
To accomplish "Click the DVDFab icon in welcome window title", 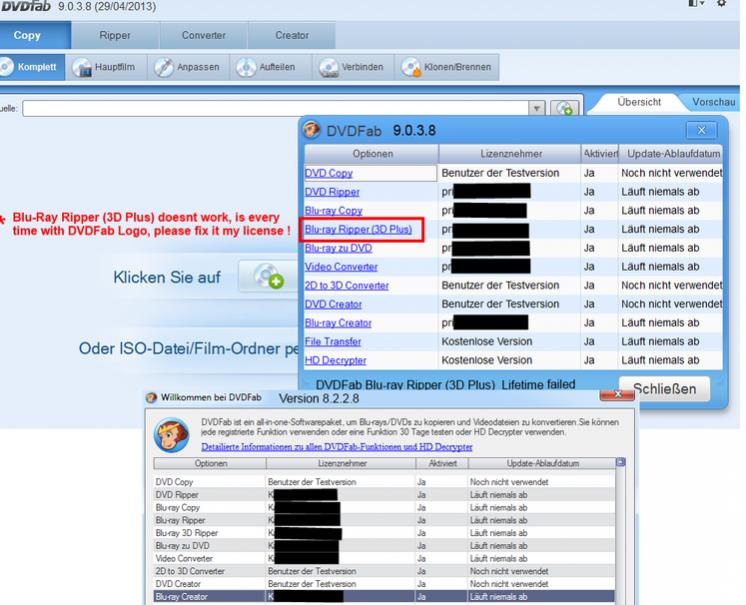I will point(151,398).
